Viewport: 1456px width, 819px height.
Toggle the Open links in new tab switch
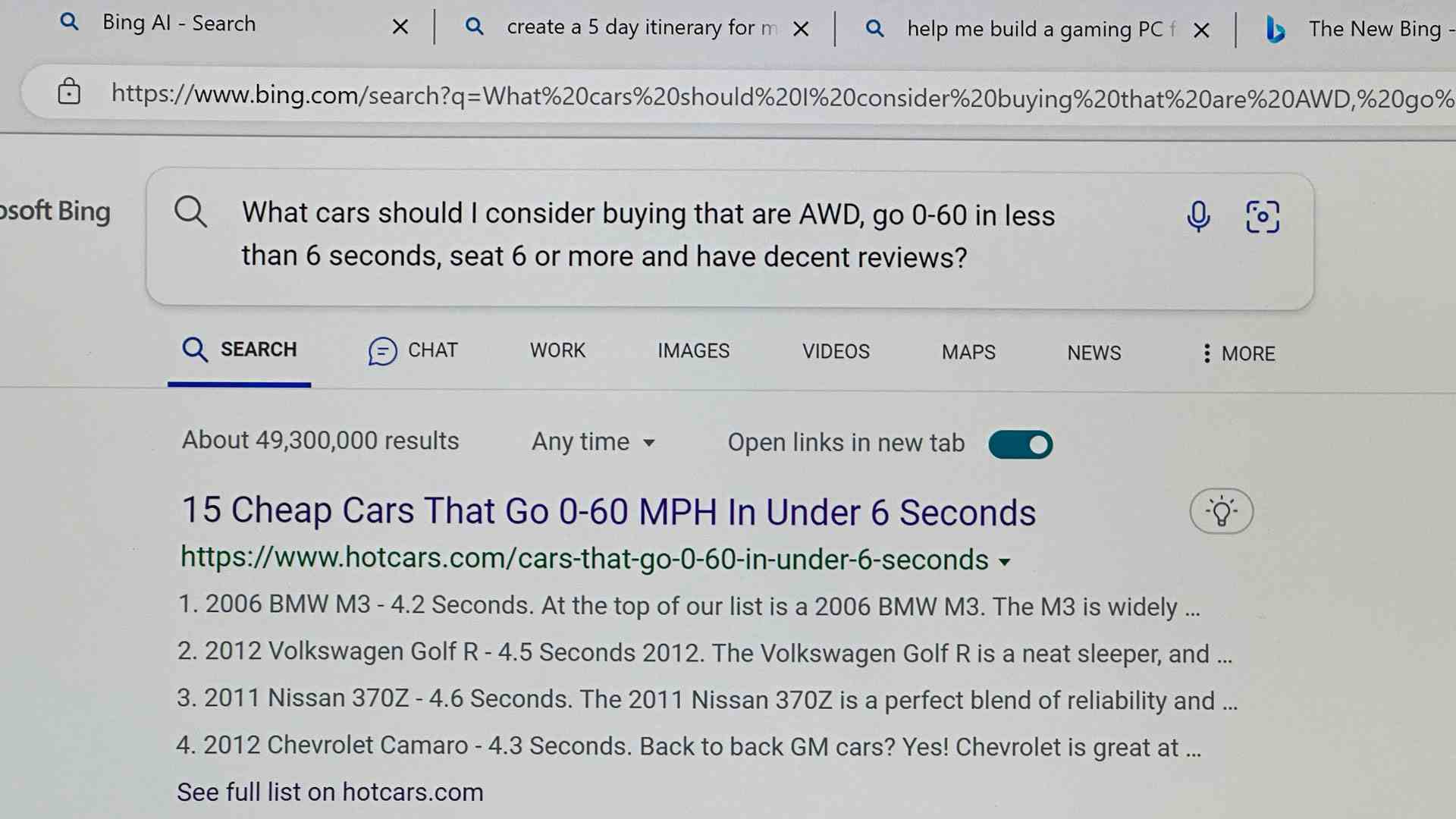click(1019, 443)
